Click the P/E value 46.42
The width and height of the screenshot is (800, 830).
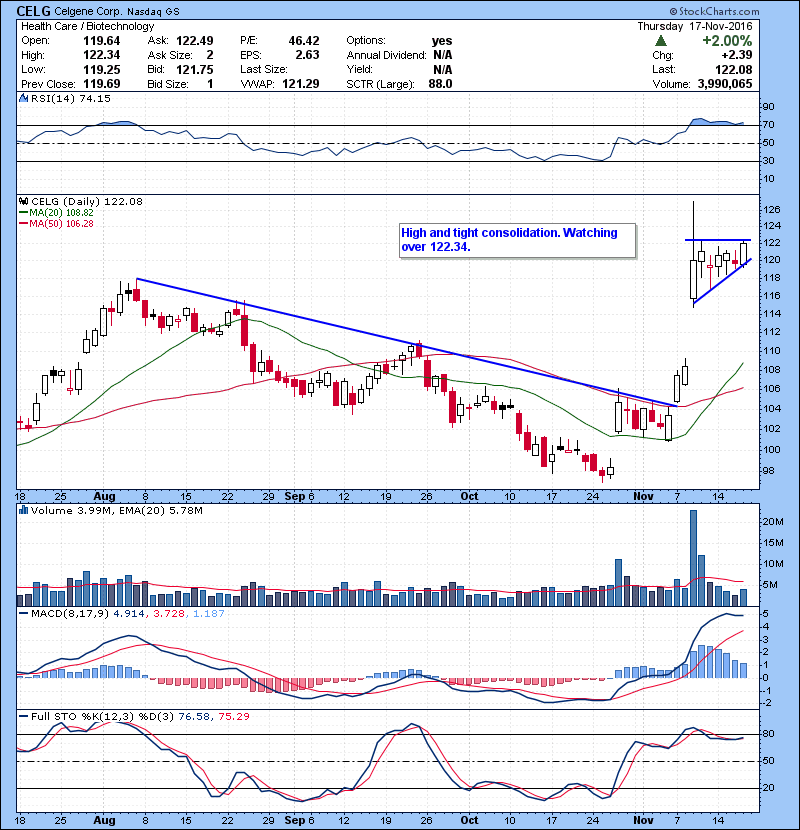tap(304, 41)
